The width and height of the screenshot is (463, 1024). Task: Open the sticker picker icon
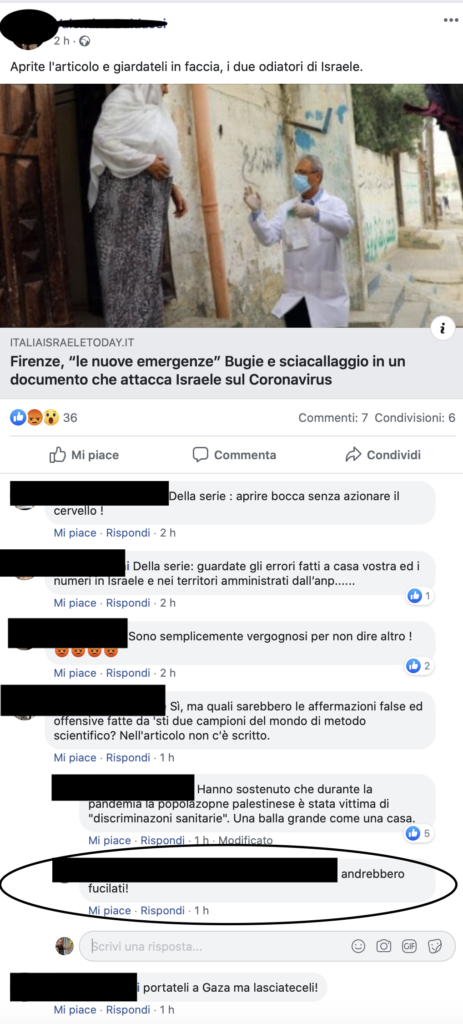(435, 946)
